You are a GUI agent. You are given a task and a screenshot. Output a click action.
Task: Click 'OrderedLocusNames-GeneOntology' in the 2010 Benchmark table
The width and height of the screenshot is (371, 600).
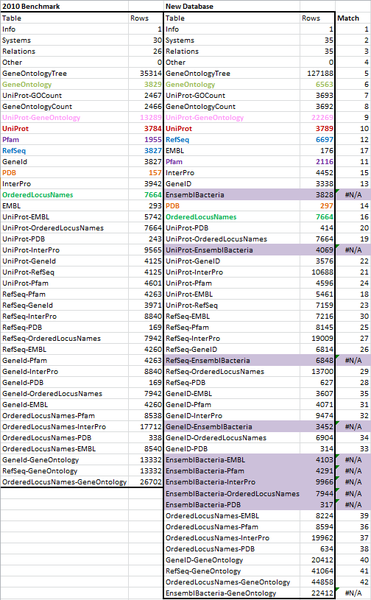64,482
